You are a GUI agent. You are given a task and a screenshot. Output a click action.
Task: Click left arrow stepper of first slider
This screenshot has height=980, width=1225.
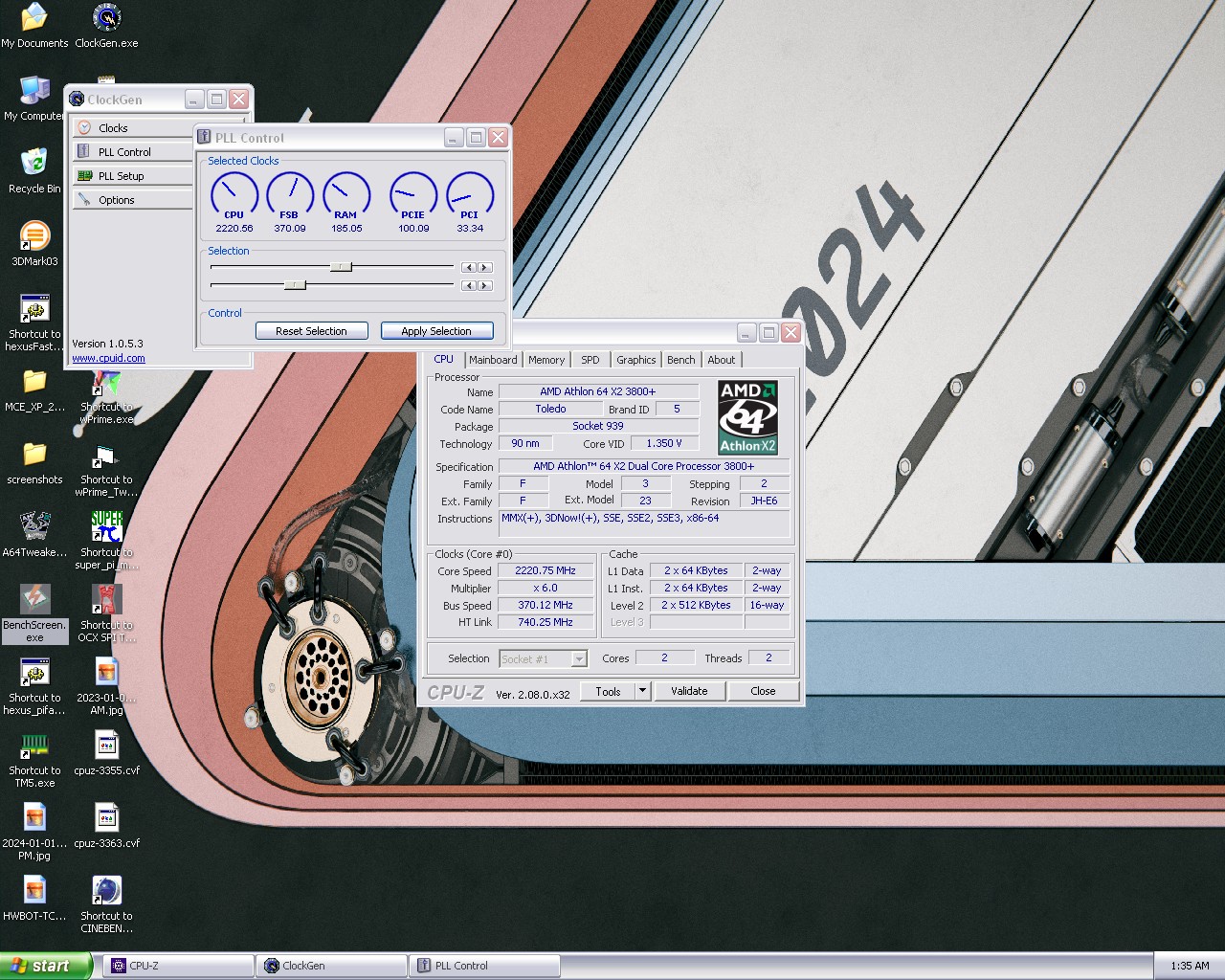(468, 268)
